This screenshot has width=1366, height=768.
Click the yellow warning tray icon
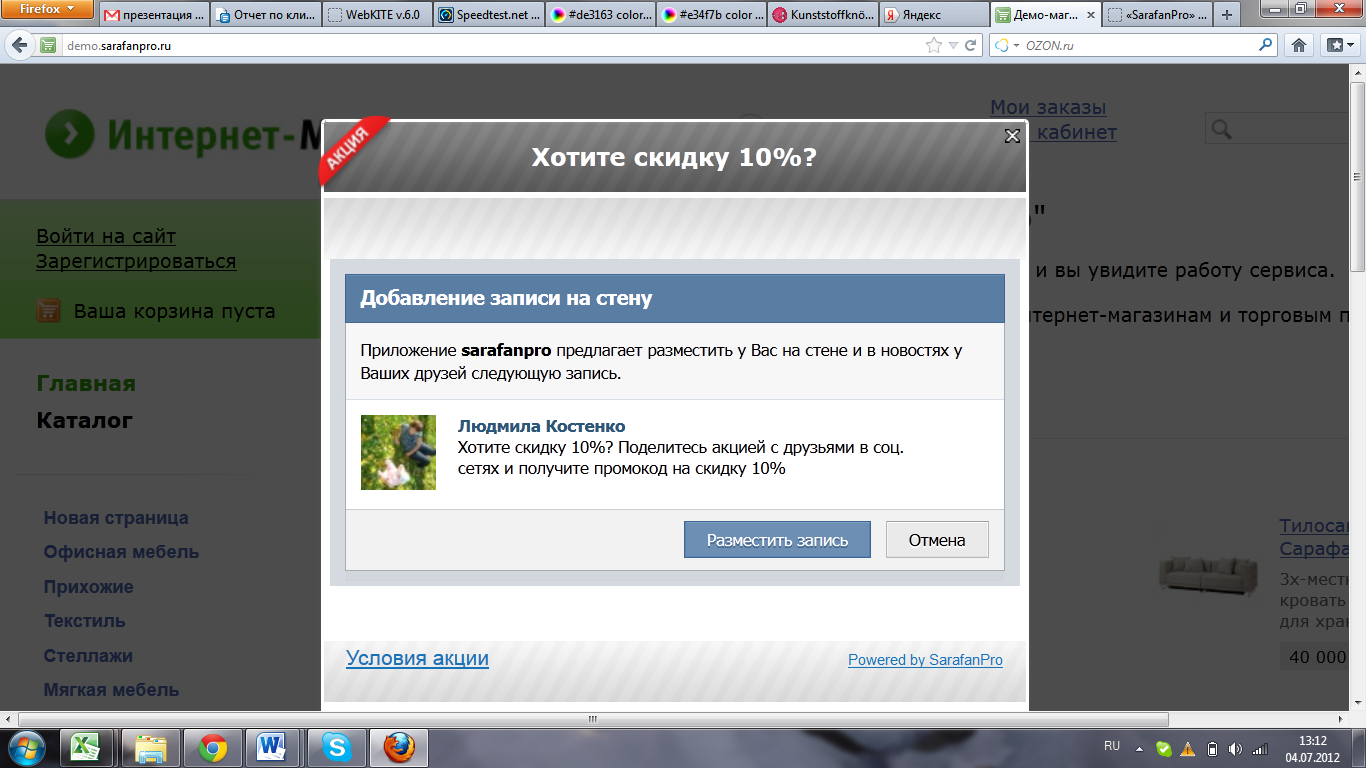[x=1188, y=748]
